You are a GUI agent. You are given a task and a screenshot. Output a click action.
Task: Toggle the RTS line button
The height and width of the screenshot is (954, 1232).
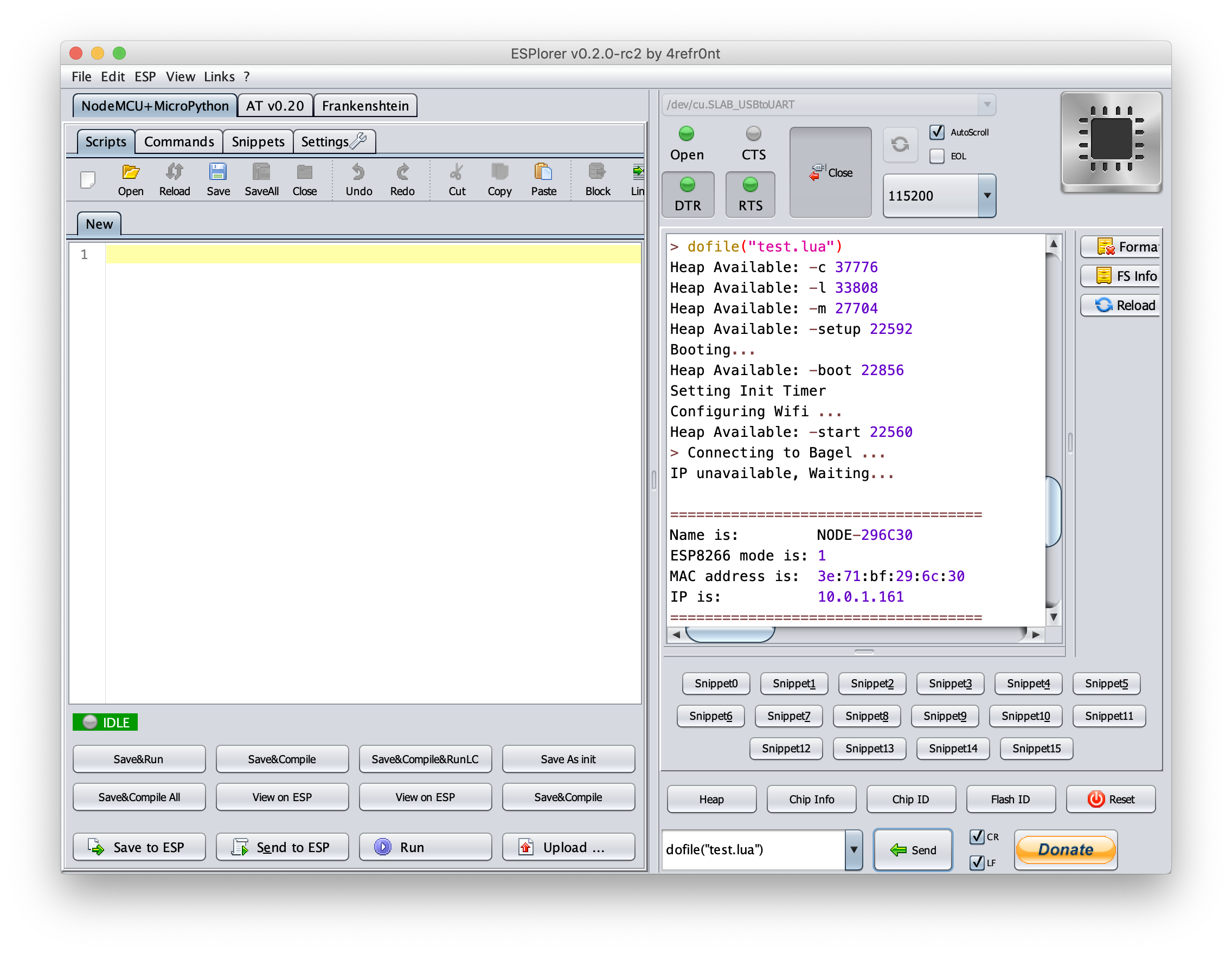(750, 195)
